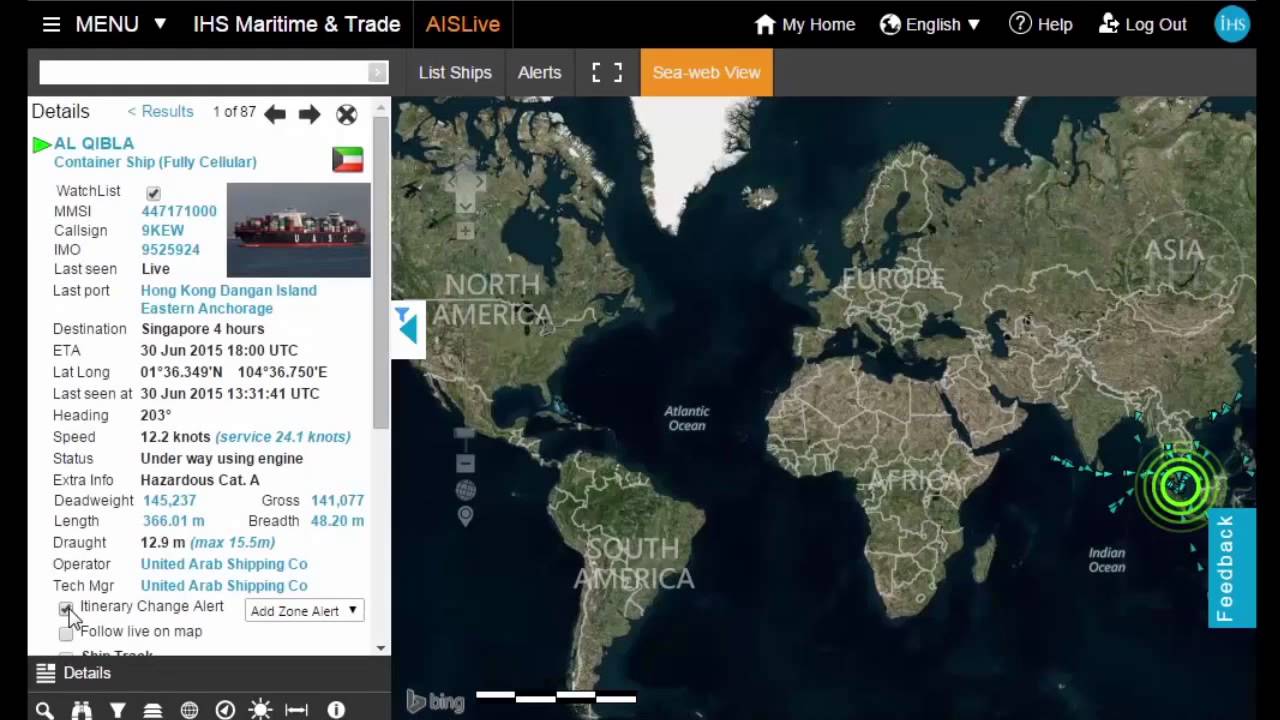The width and height of the screenshot is (1280, 720).
Task: Expand the MENU dropdown arrow
Action: (160, 24)
